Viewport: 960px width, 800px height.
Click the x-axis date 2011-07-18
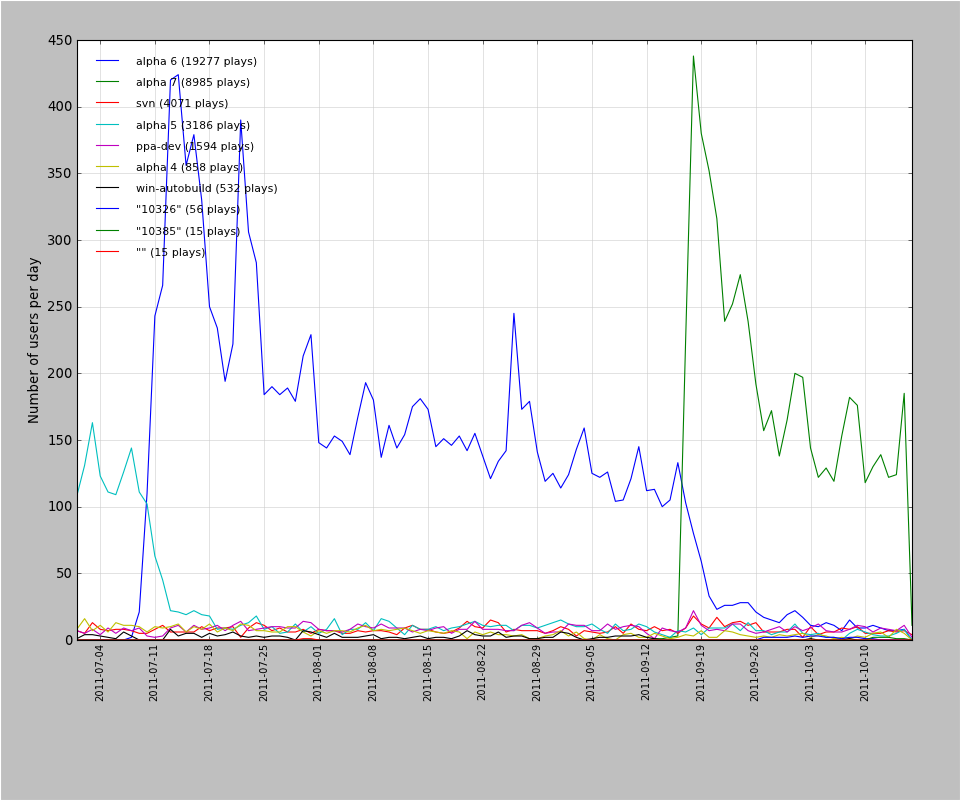208,673
